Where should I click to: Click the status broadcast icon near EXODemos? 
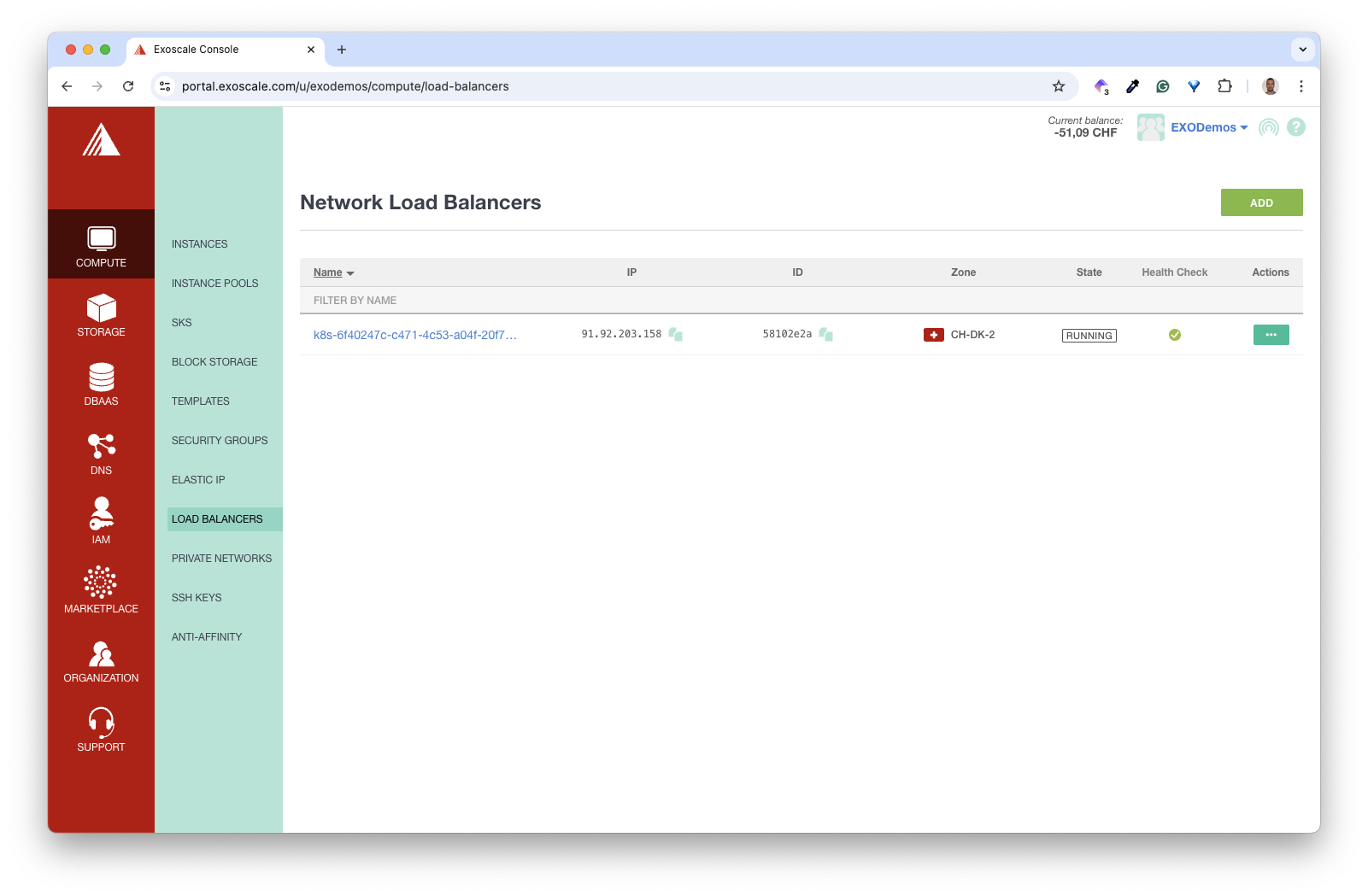pyautogui.click(x=1268, y=126)
